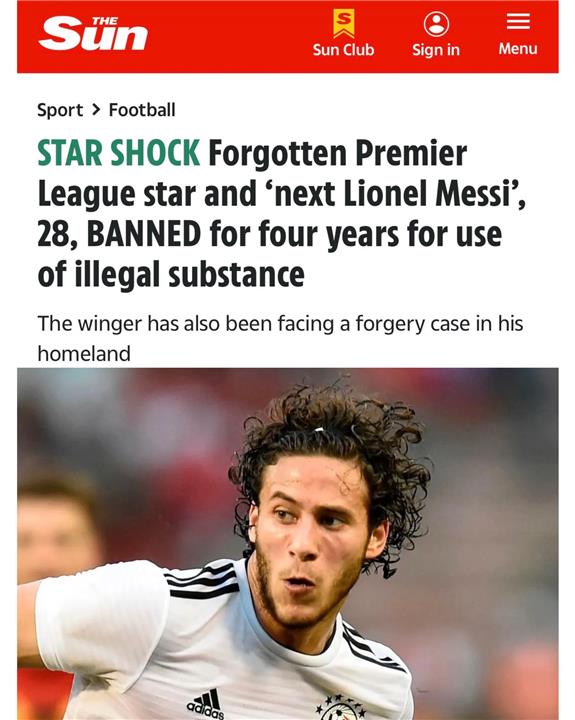The height and width of the screenshot is (720, 575).
Task: Open the hamburger menu icon
Action: pyautogui.click(x=518, y=21)
